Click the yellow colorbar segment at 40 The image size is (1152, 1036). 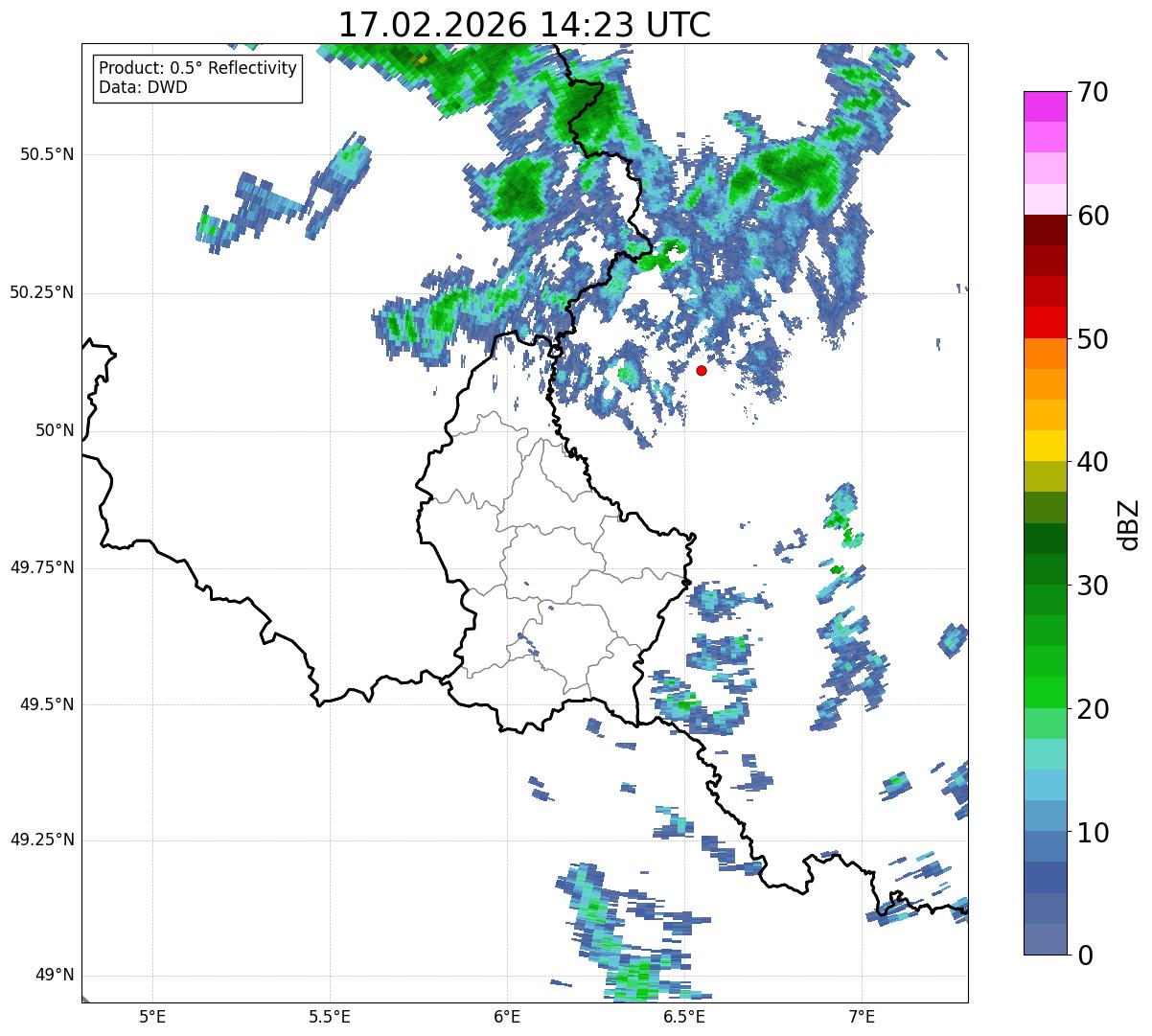1045,446
